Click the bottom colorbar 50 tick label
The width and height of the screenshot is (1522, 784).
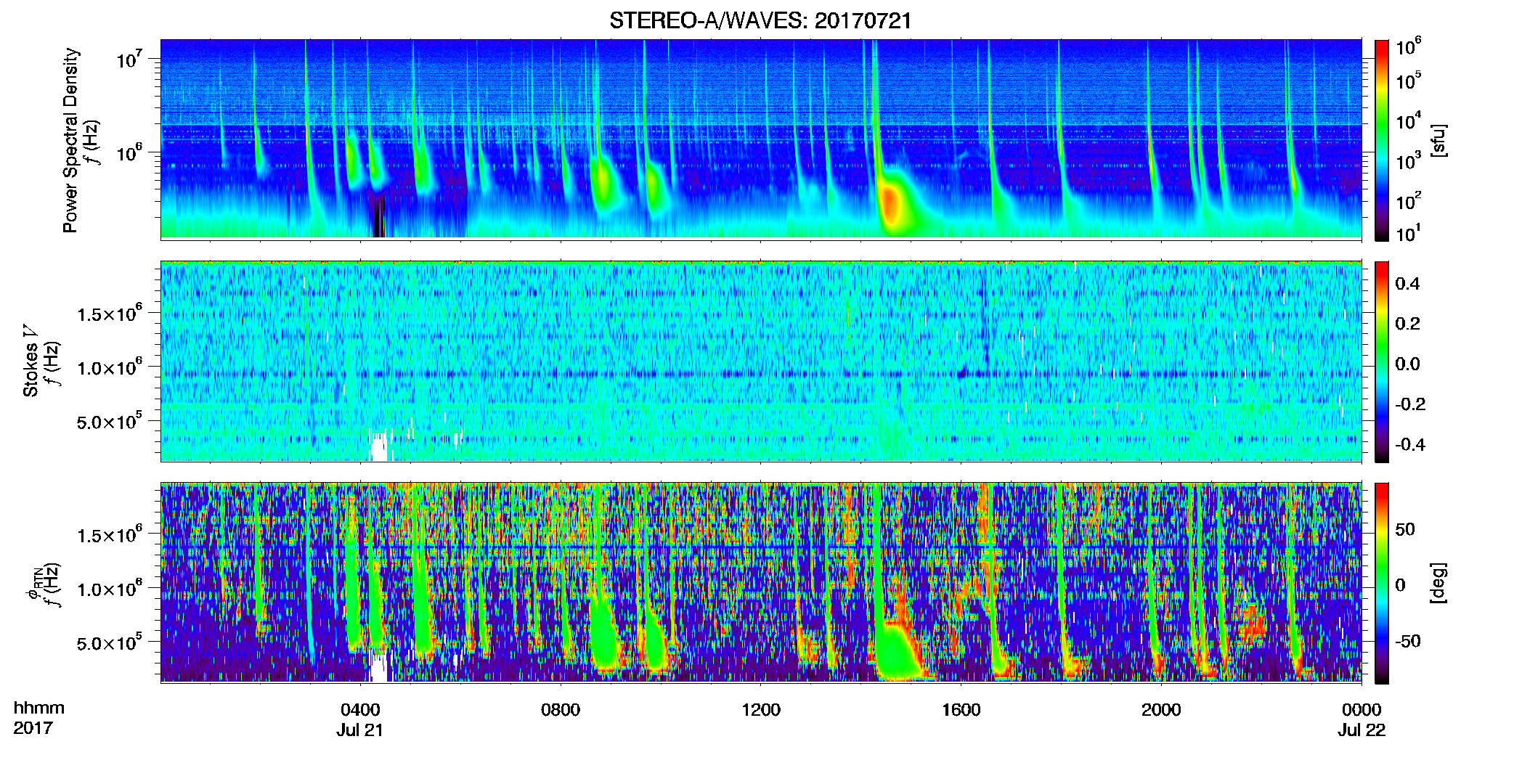coord(1404,529)
